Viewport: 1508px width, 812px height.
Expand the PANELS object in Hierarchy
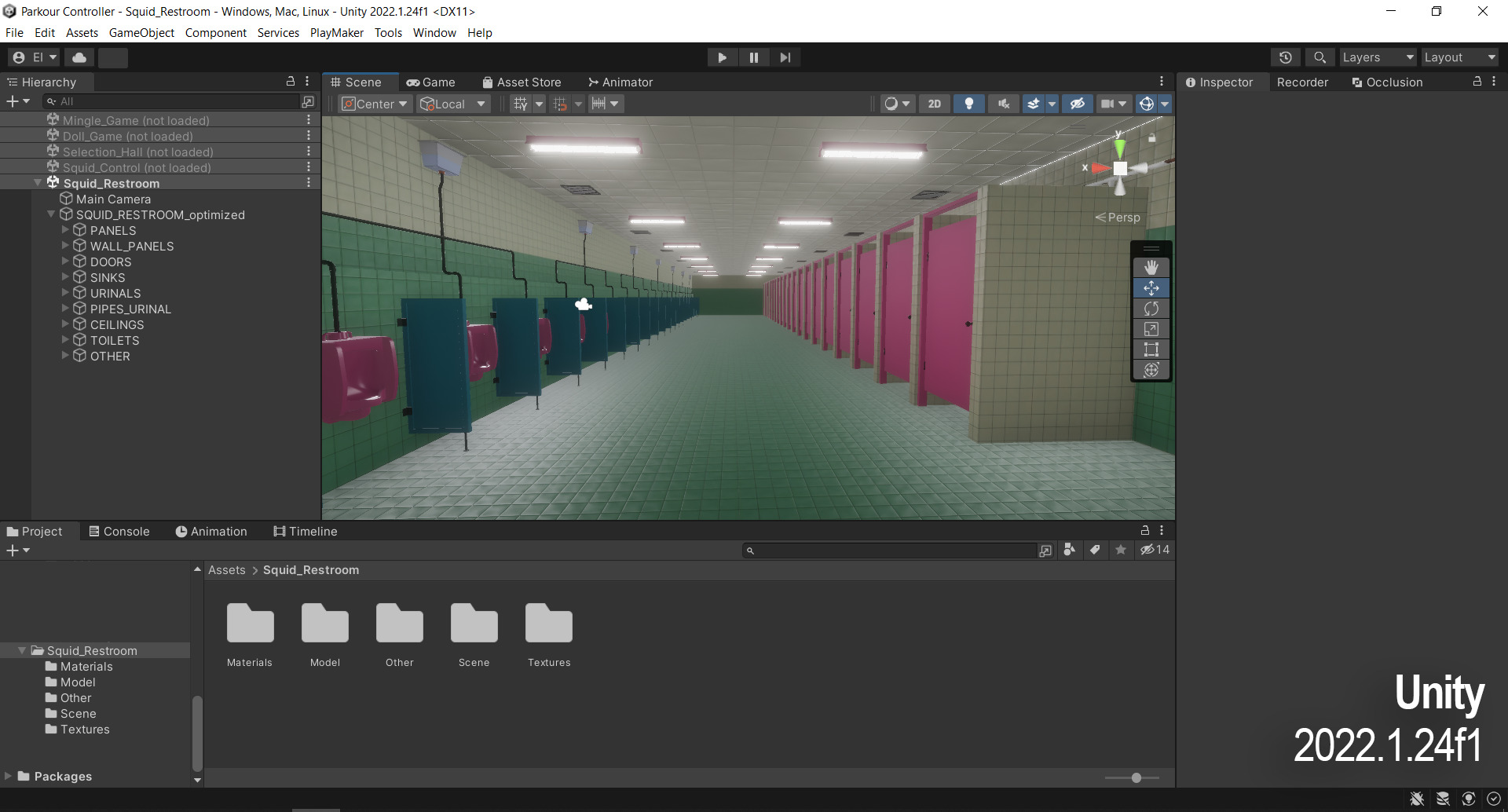click(x=65, y=230)
